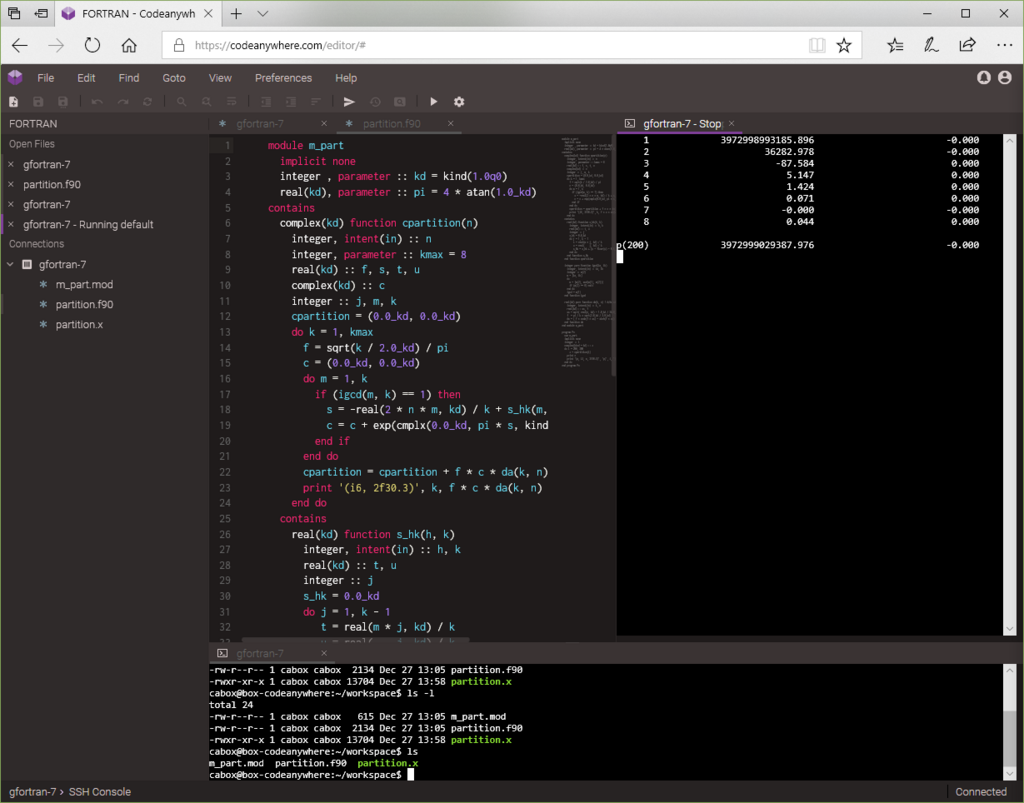Click the browser Home icon
The image size is (1024, 803).
click(129, 45)
